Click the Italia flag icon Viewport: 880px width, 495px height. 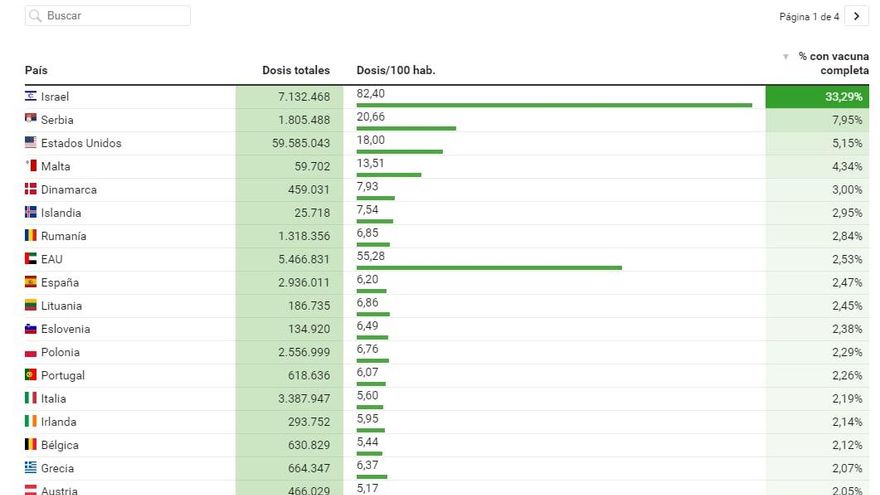31,398
